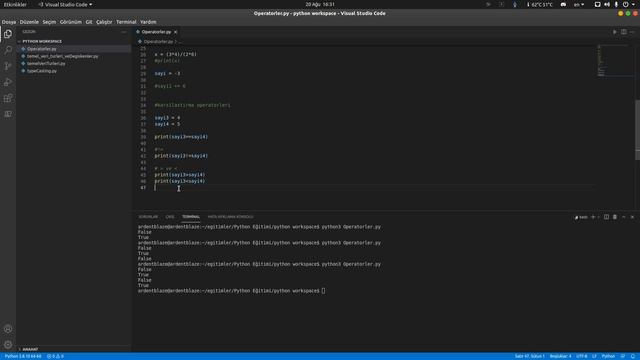Open the terminal launch profile dropdown arrow
This screenshot has height=360, width=640.
tap(598, 217)
